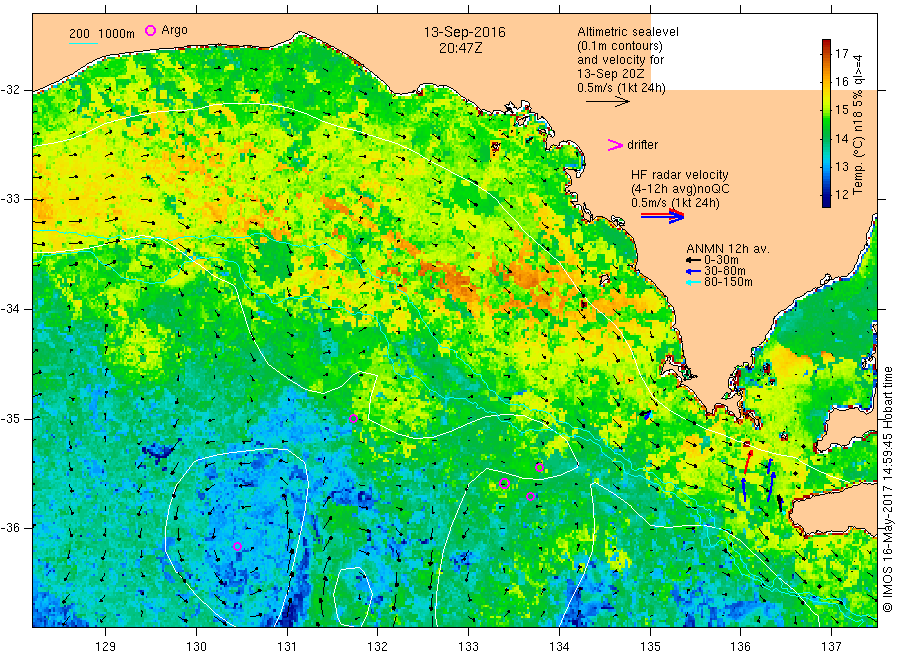Click the black altimetric velocity scale arrow
900x660 pixels.
(x=608, y=102)
